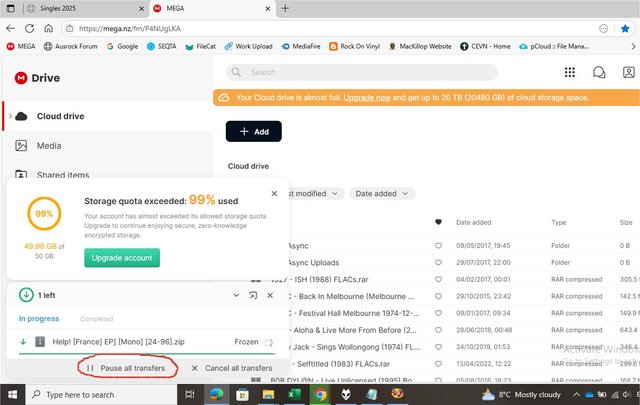Close the transfers panel
This screenshot has height=405, width=640.
coord(270,295)
